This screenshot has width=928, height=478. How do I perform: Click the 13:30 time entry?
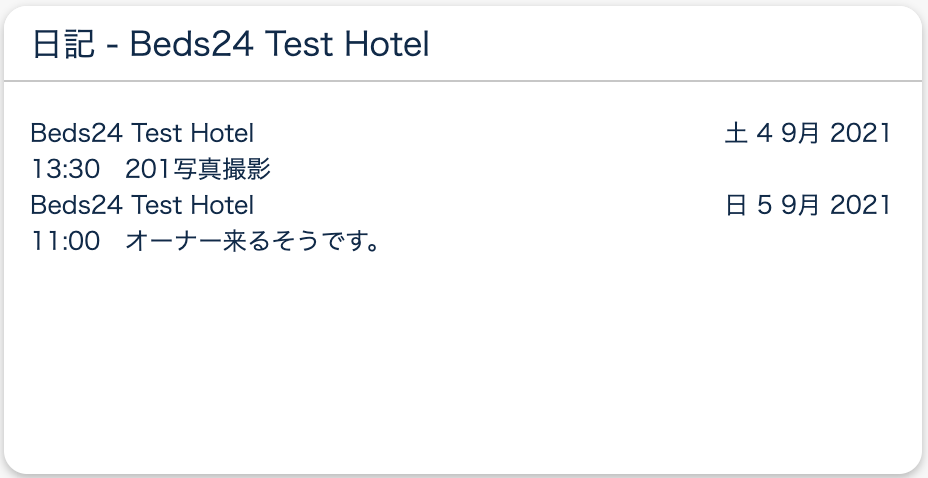(x=65, y=170)
